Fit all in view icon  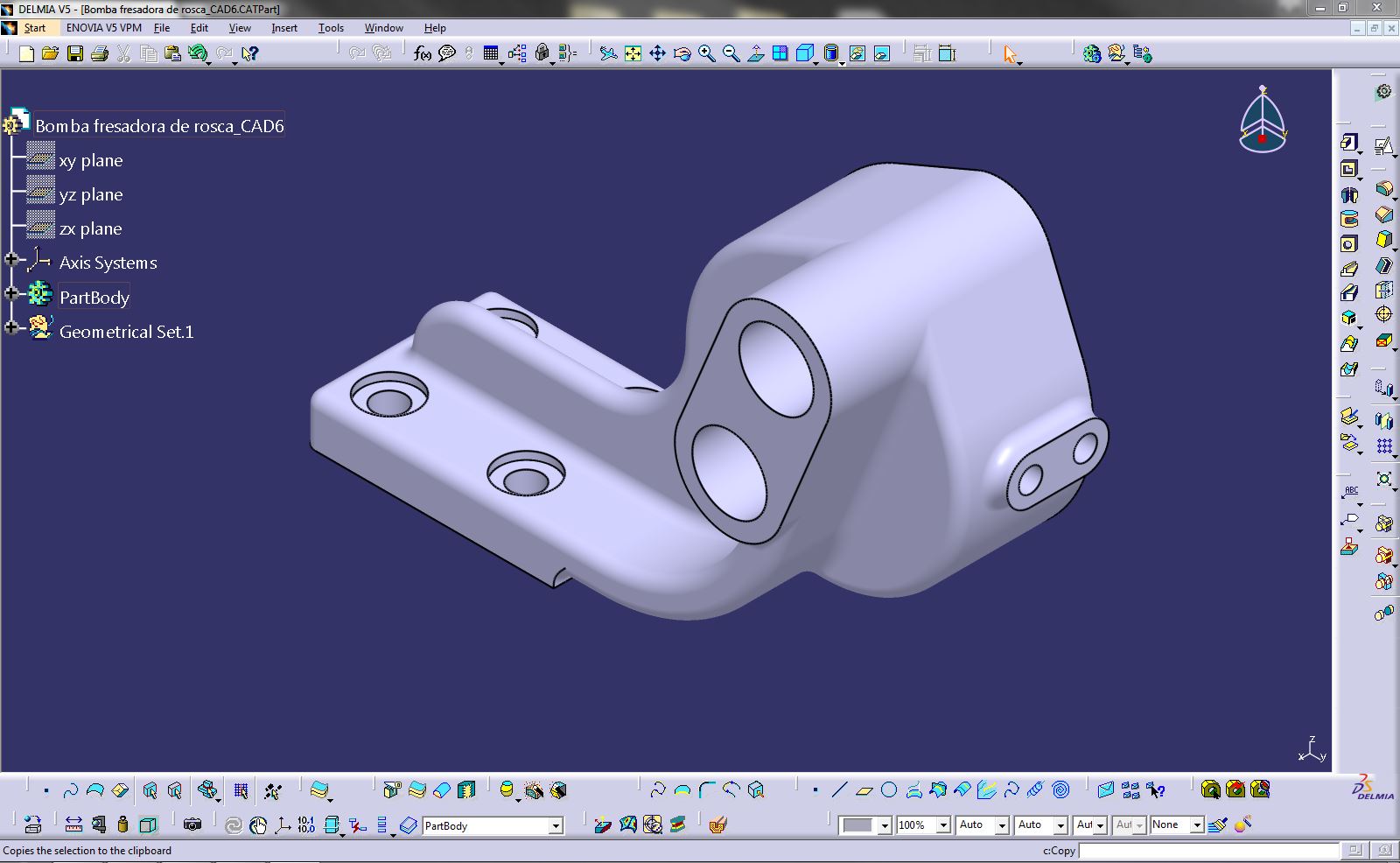coord(633,54)
